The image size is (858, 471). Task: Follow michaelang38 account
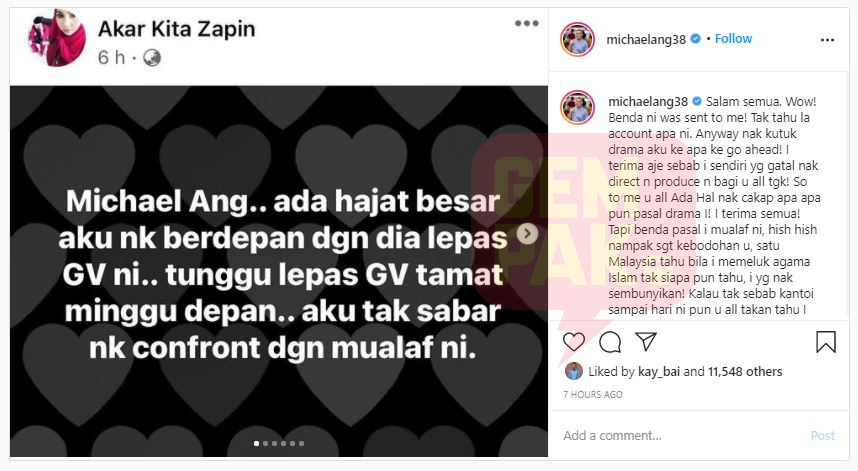[x=733, y=38]
